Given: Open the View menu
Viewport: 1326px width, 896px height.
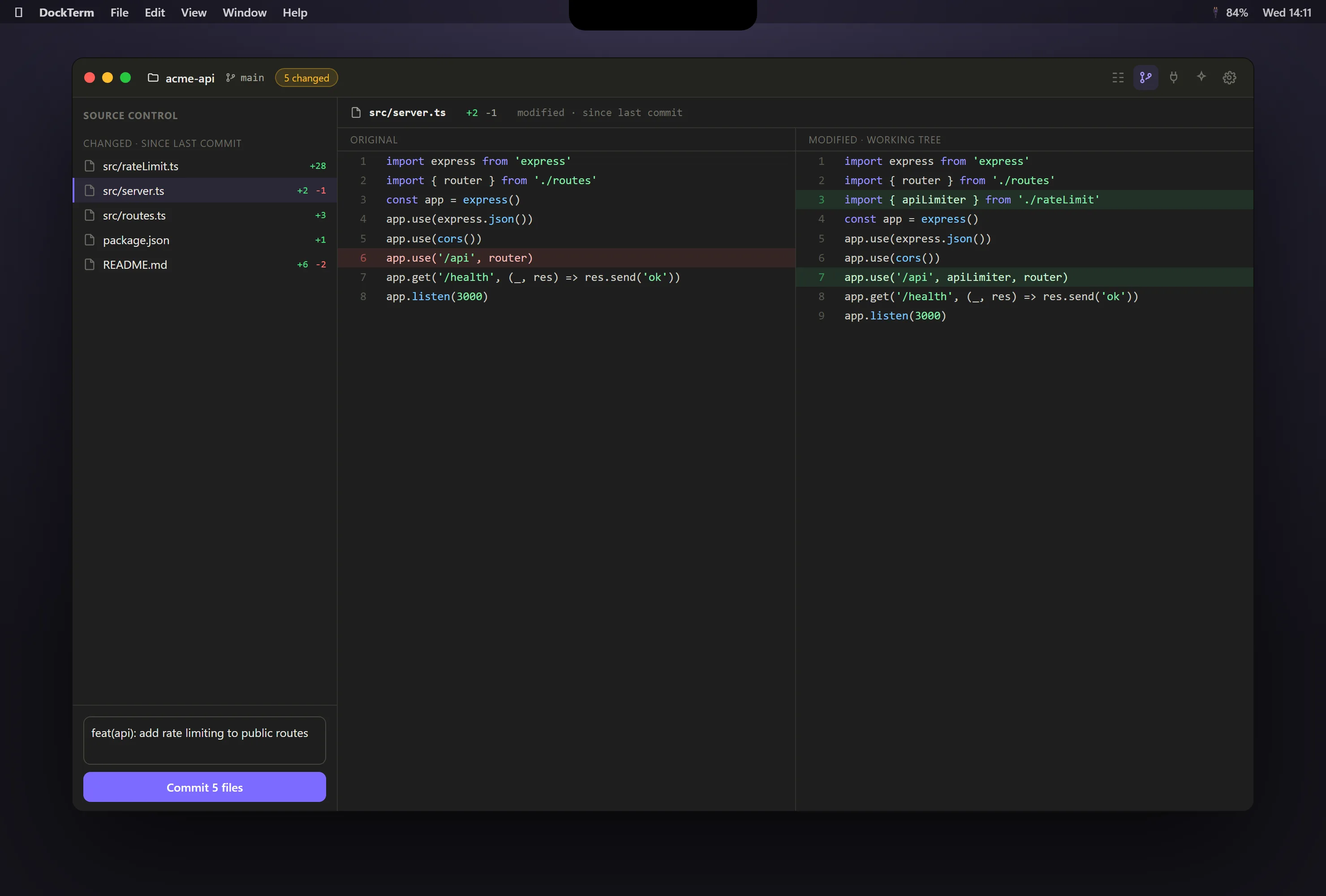Looking at the screenshot, I should 194,12.
